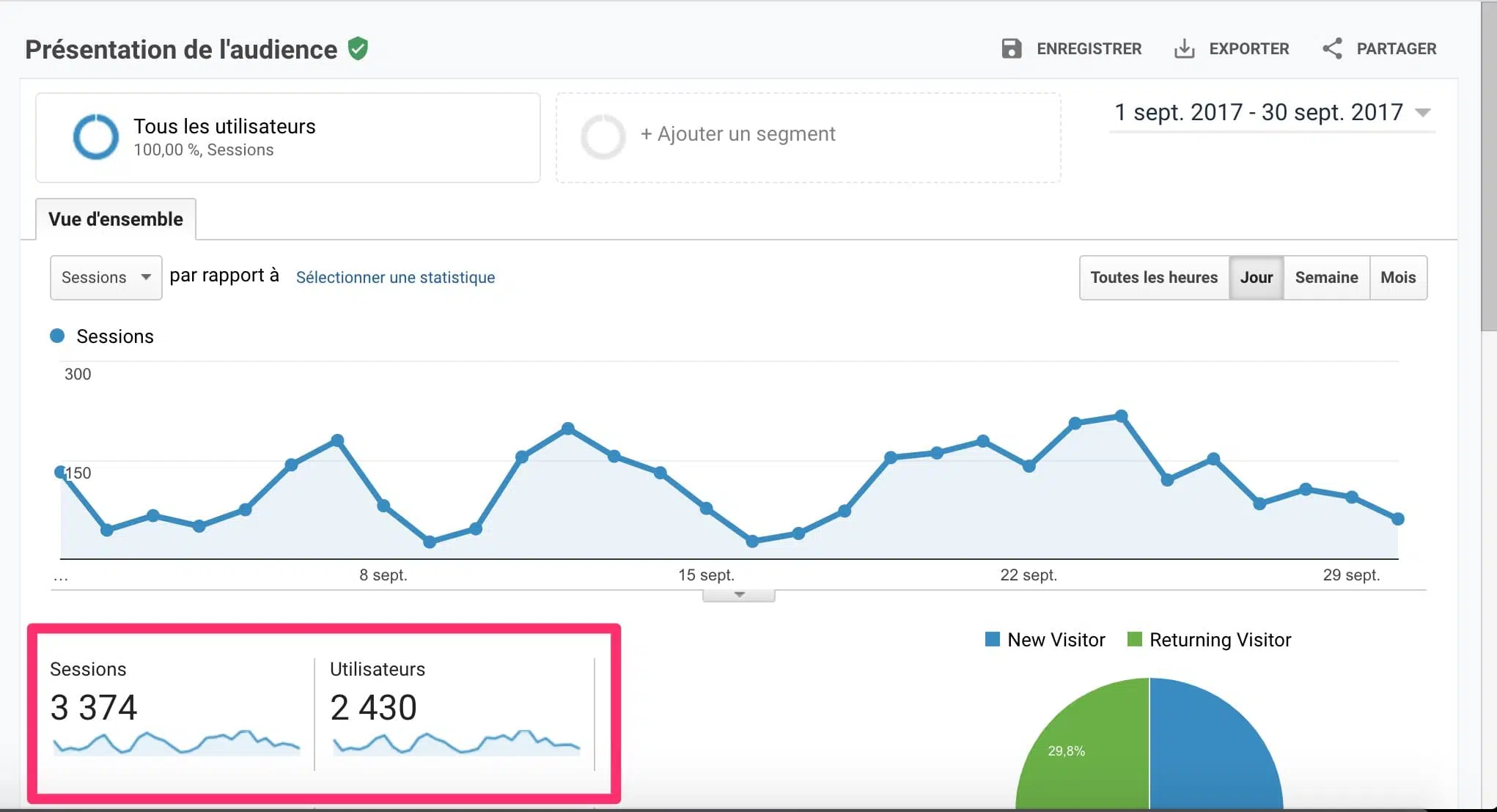Image resolution: width=1497 pixels, height=812 pixels.
Task: Click the first data point at 150 sessions
Action: click(x=61, y=473)
